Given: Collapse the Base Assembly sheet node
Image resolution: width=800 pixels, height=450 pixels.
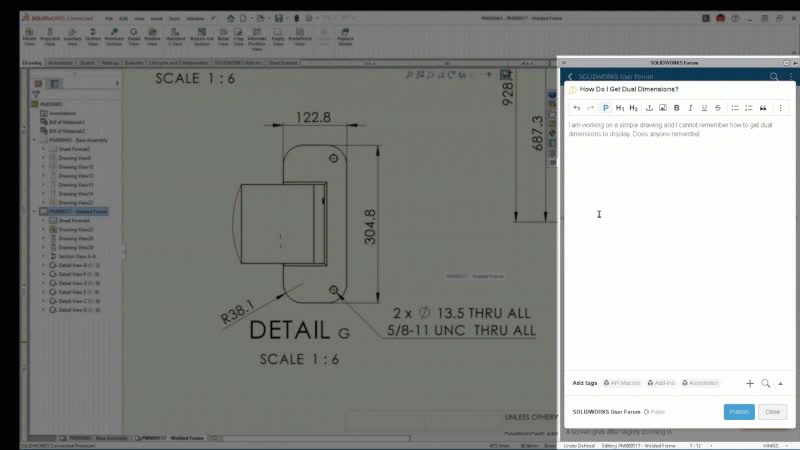Looking at the screenshot, I should (34, 140).
